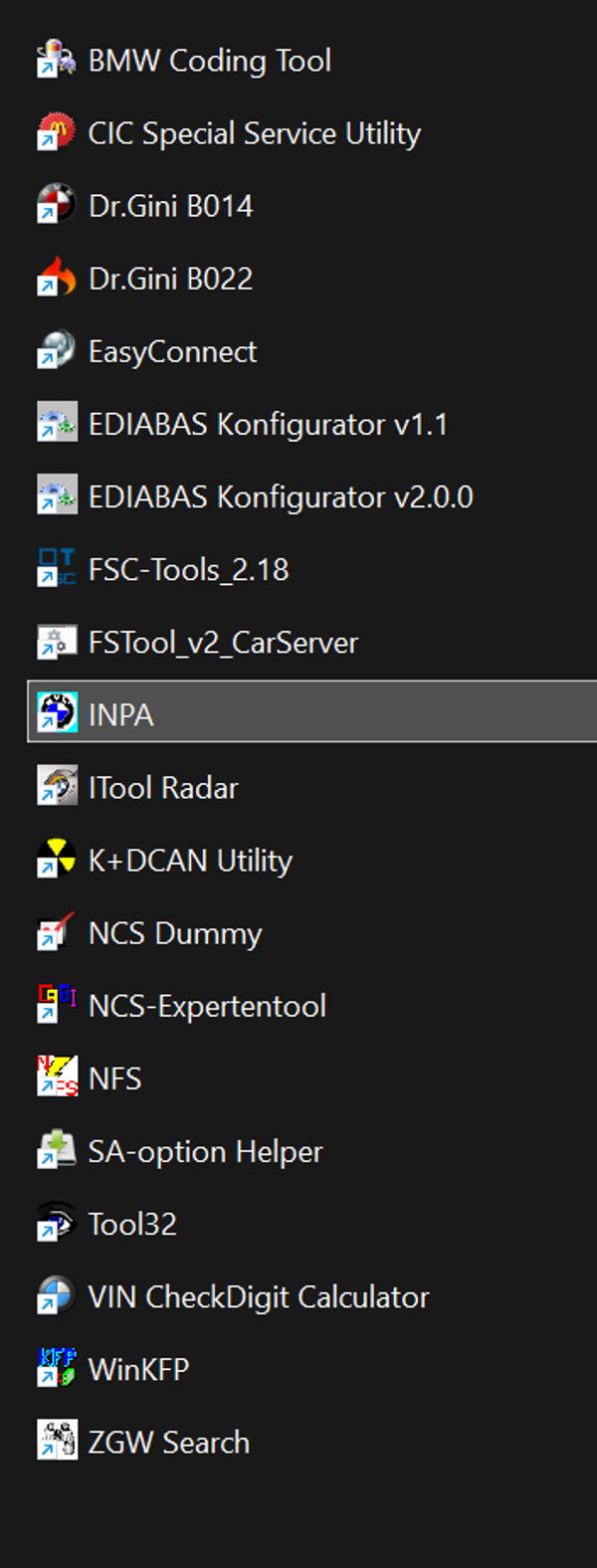Click the FSC-Tools_2.18 icon

[x=57, y=568]
